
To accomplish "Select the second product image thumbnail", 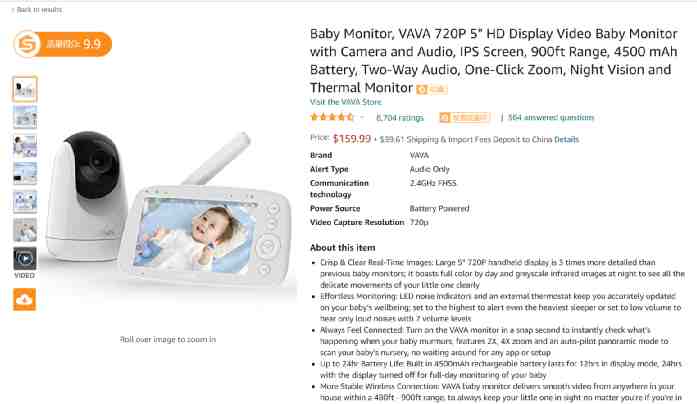I will (25, 117).
